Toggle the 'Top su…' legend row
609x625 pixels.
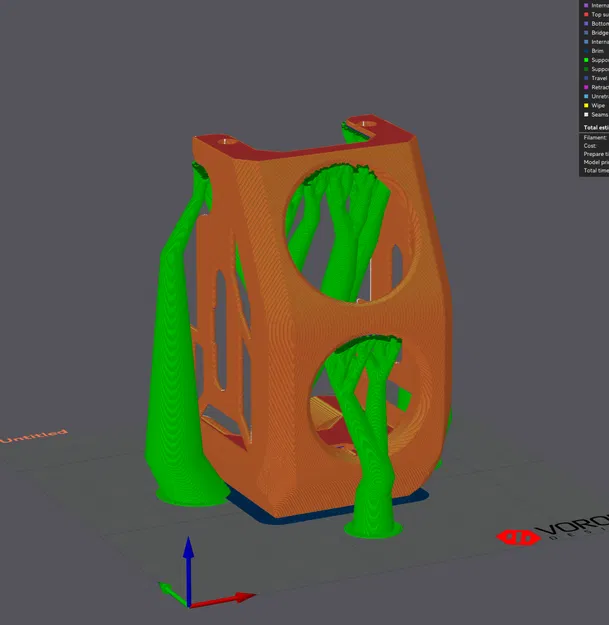596,15
